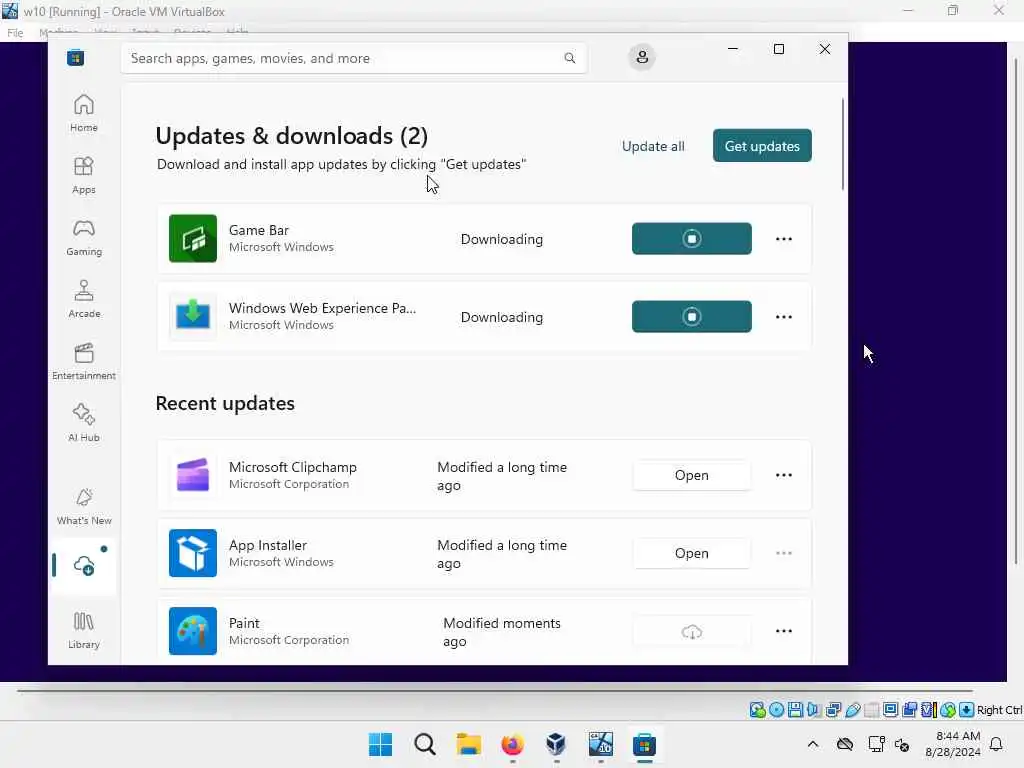Click the Game Bar name text
This screenshot has height=768, width=1024.
(x=259, y=231)
